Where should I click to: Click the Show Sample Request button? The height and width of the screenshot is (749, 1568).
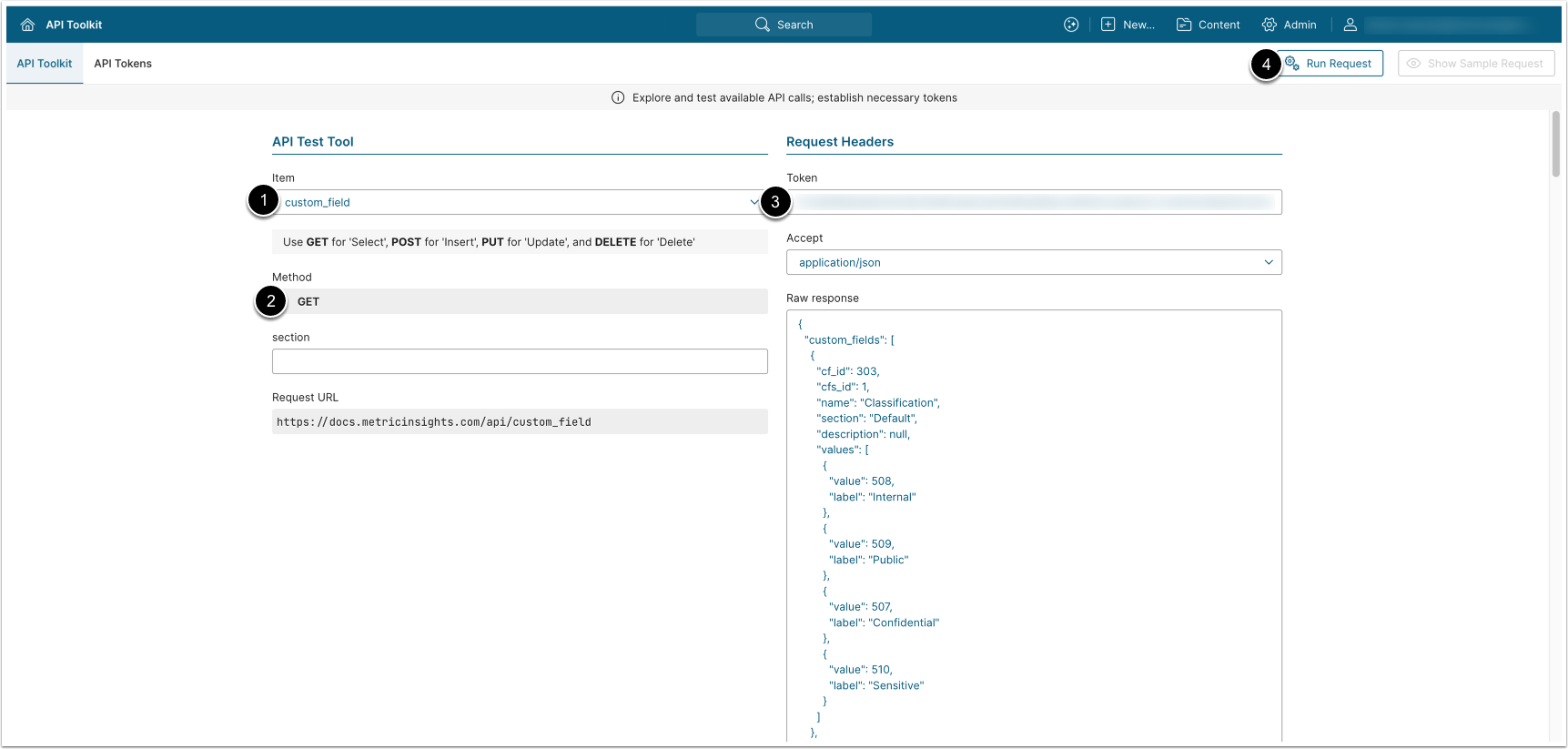click(1475, 64)
